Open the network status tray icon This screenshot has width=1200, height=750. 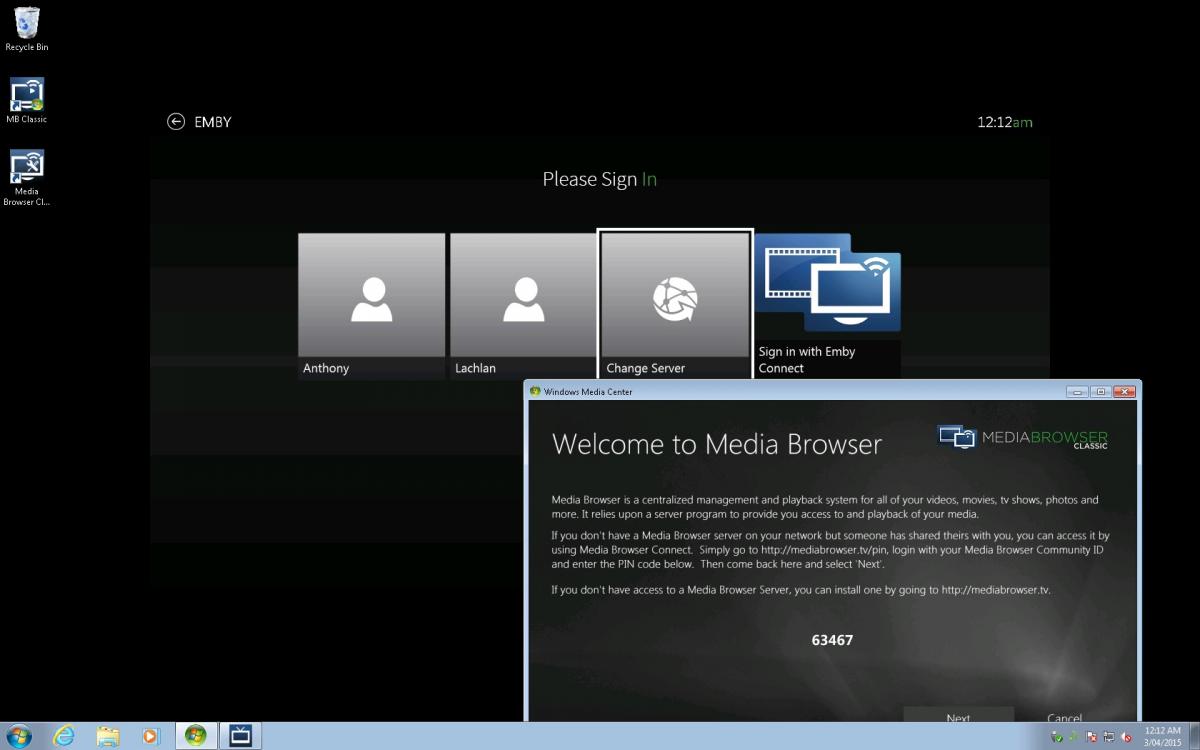coord(1108,737)
